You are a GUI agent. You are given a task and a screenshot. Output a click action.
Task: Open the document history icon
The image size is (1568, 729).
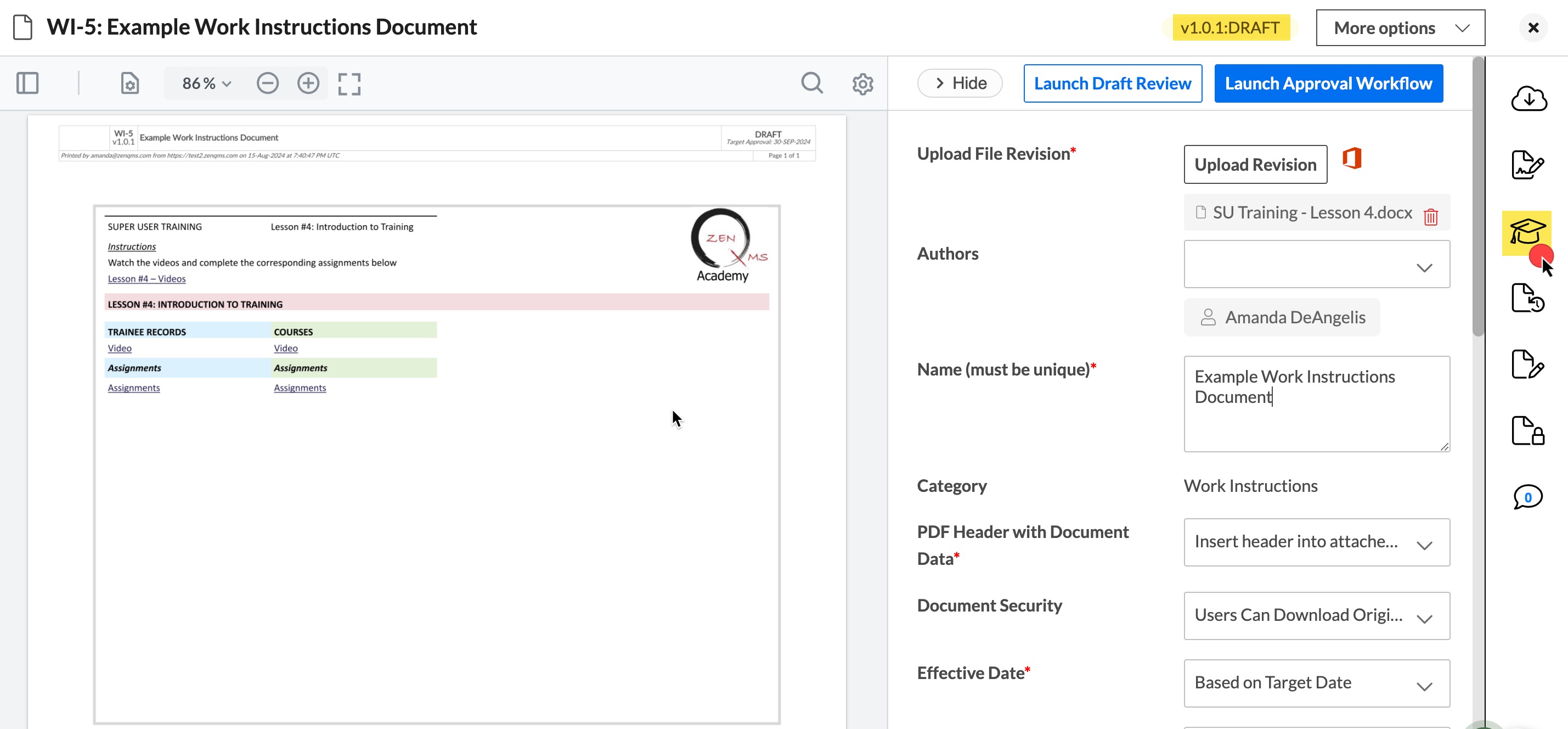coord(1527,299)
